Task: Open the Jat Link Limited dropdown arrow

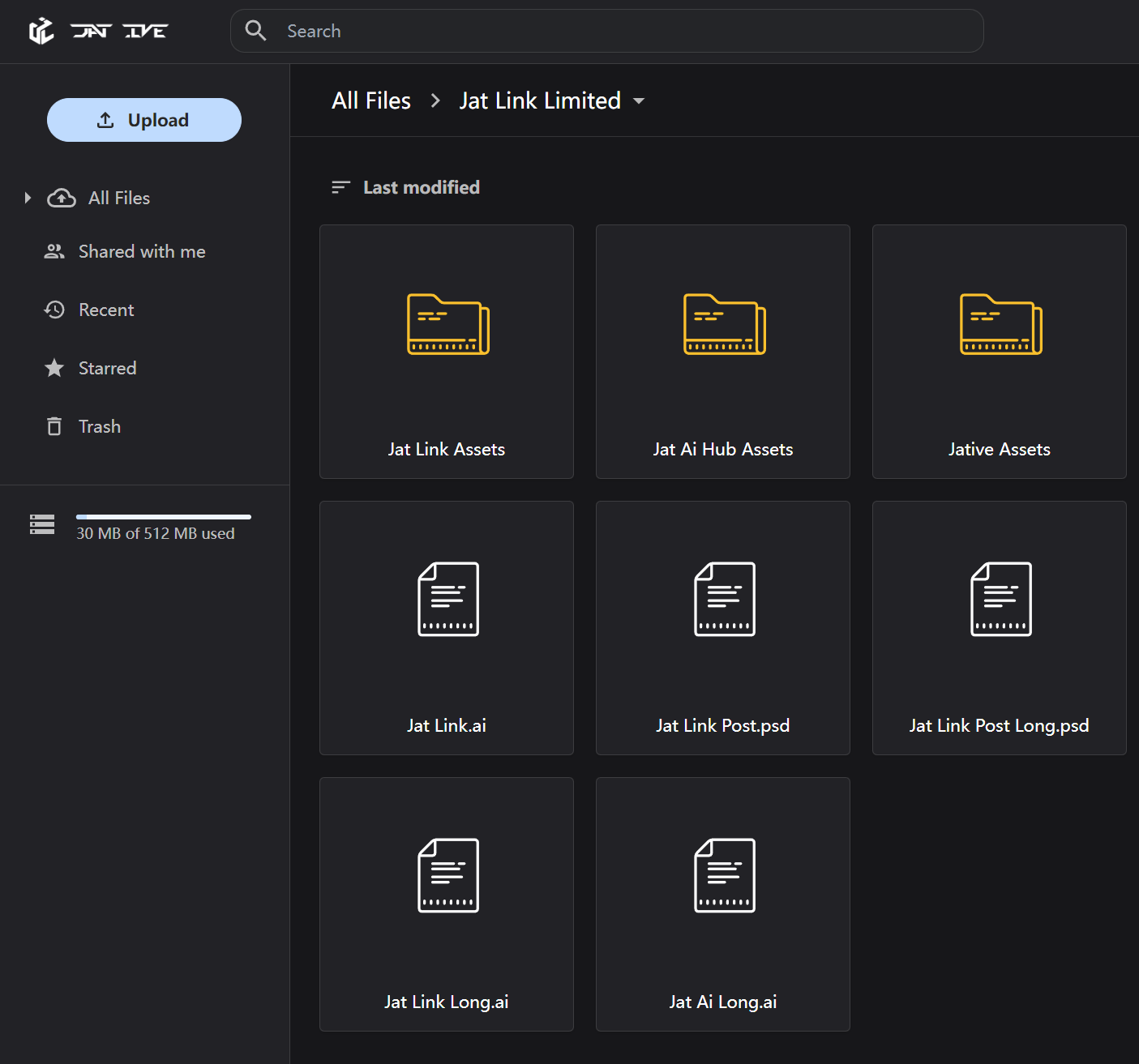Action: (x=639, y=101)
